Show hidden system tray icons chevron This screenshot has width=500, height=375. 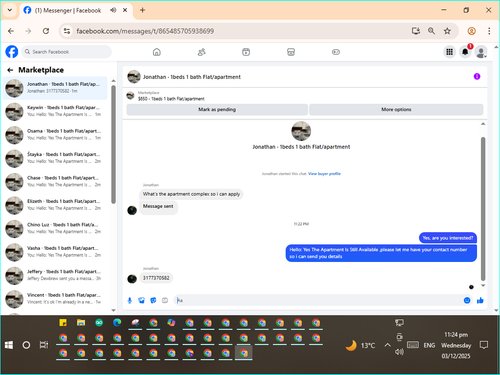coord(387,345)
